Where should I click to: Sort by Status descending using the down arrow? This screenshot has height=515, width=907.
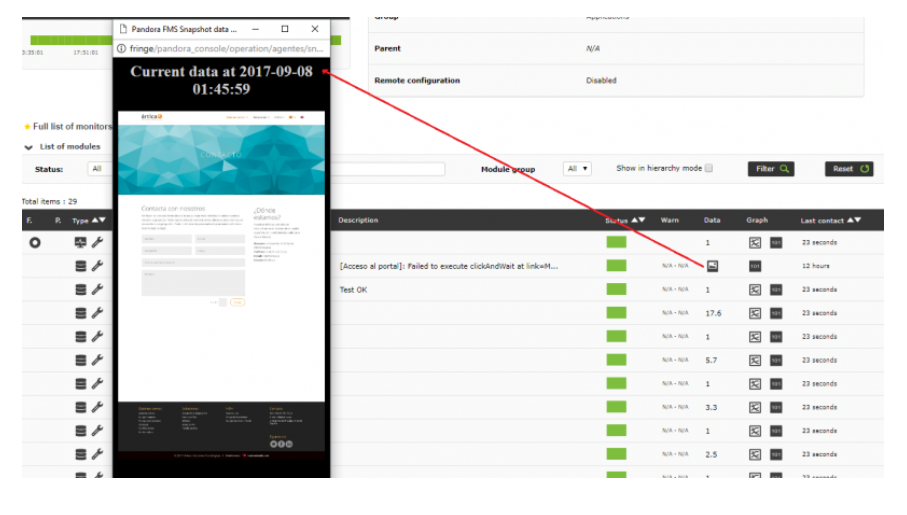pos(641,220)
